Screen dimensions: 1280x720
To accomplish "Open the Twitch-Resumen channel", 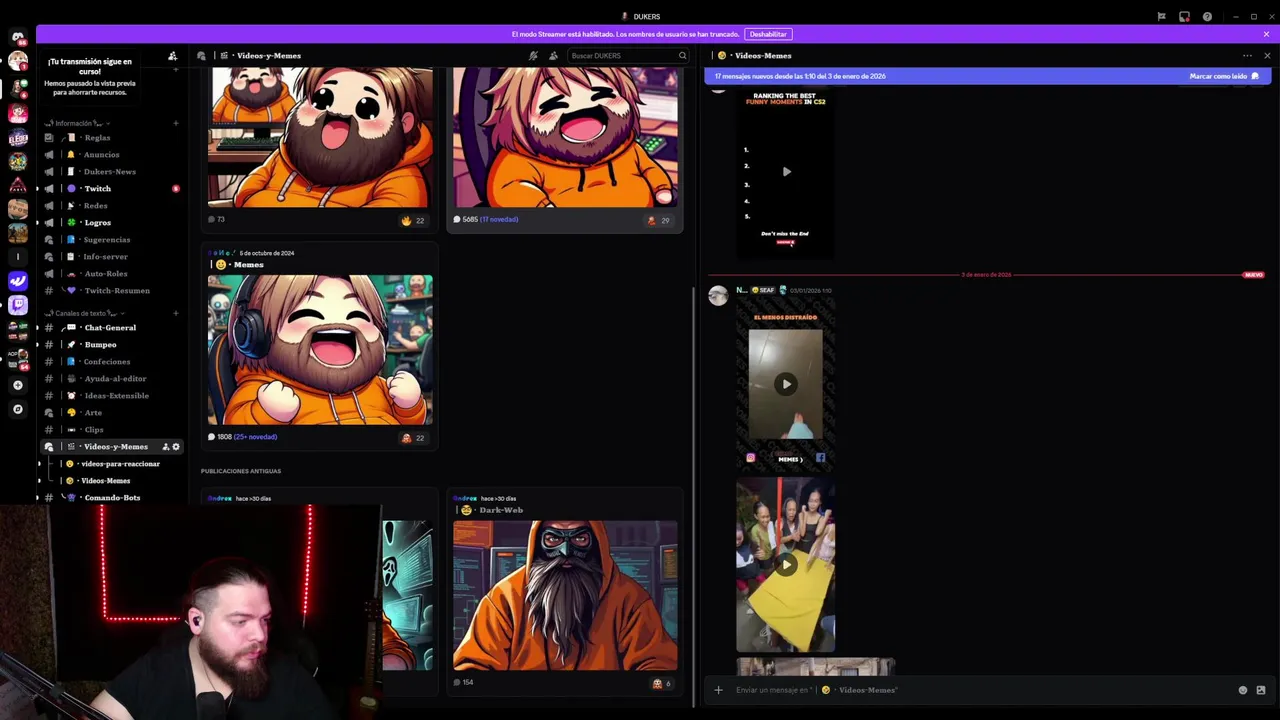I will [112, 291].
